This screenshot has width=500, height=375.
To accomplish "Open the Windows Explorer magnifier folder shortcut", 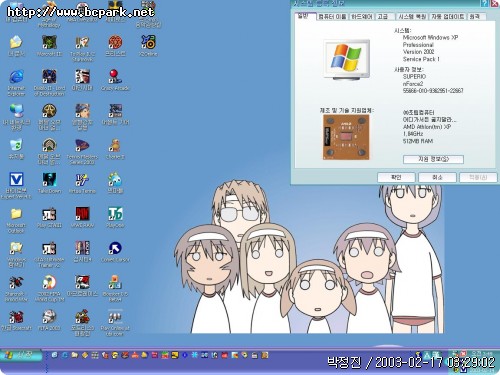I will point(16,249).
